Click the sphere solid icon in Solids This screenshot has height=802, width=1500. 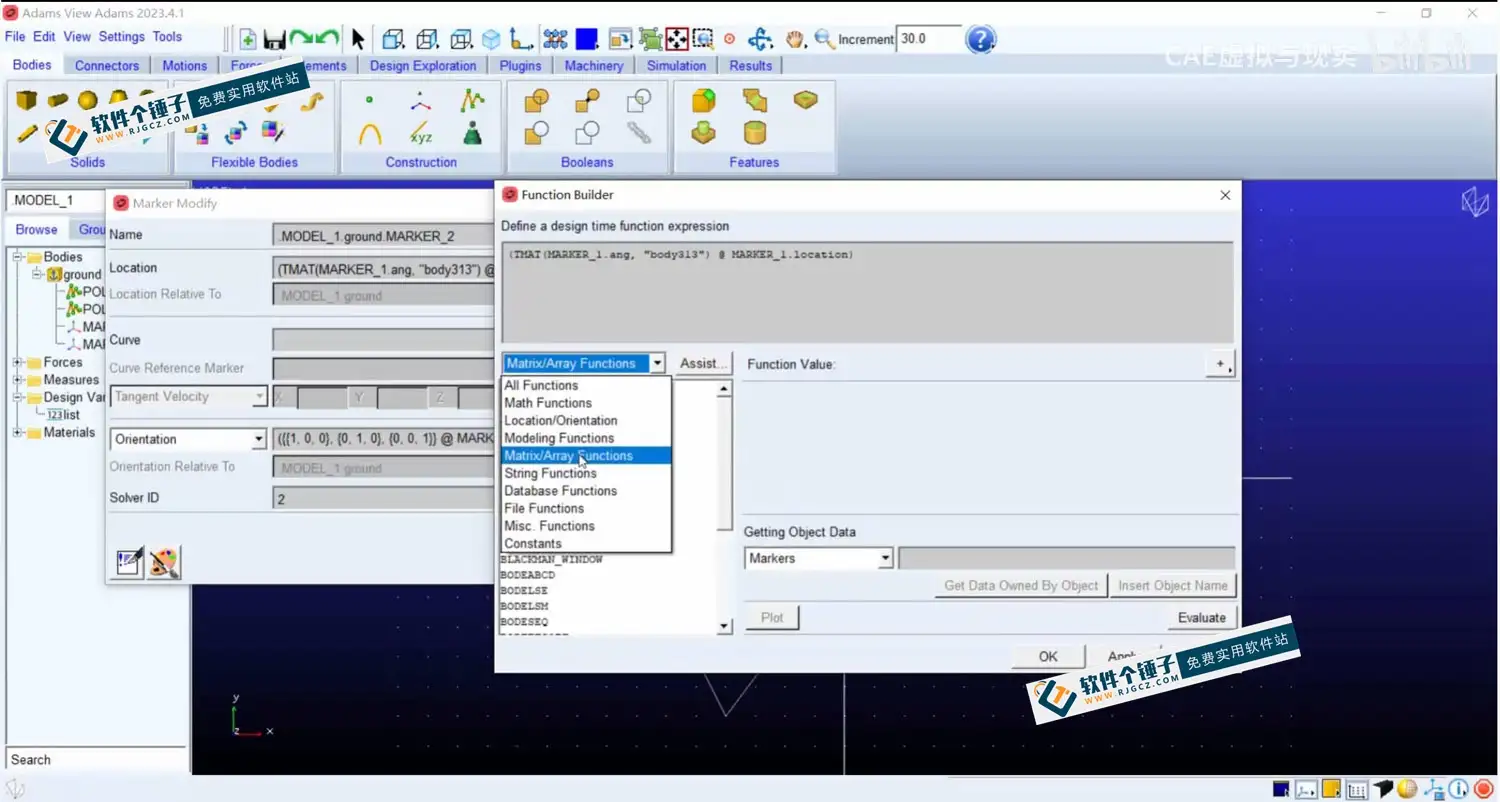(x=87, y=100)
